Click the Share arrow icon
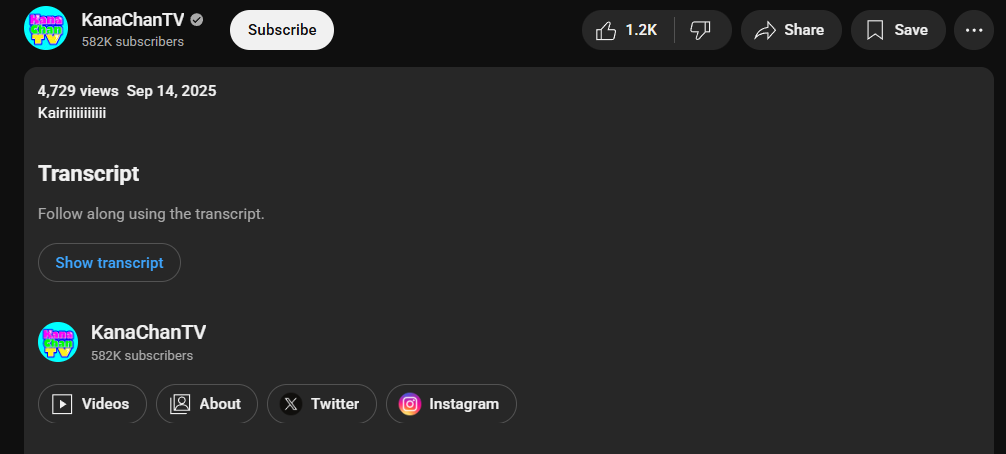Screen dimensions: 1006x454 click(x=765, y=30)
